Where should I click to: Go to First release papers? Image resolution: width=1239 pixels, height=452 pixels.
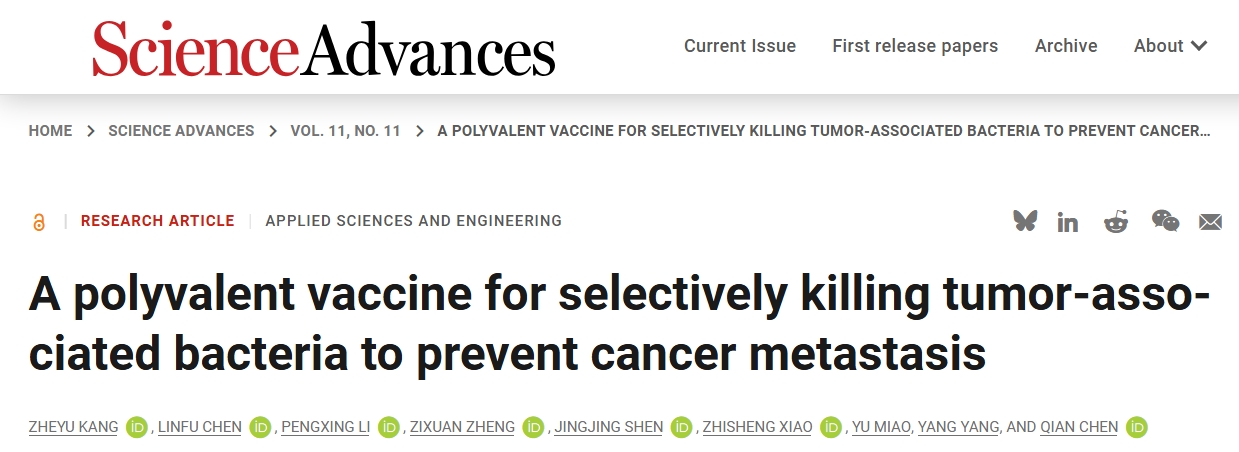(915, 46)
